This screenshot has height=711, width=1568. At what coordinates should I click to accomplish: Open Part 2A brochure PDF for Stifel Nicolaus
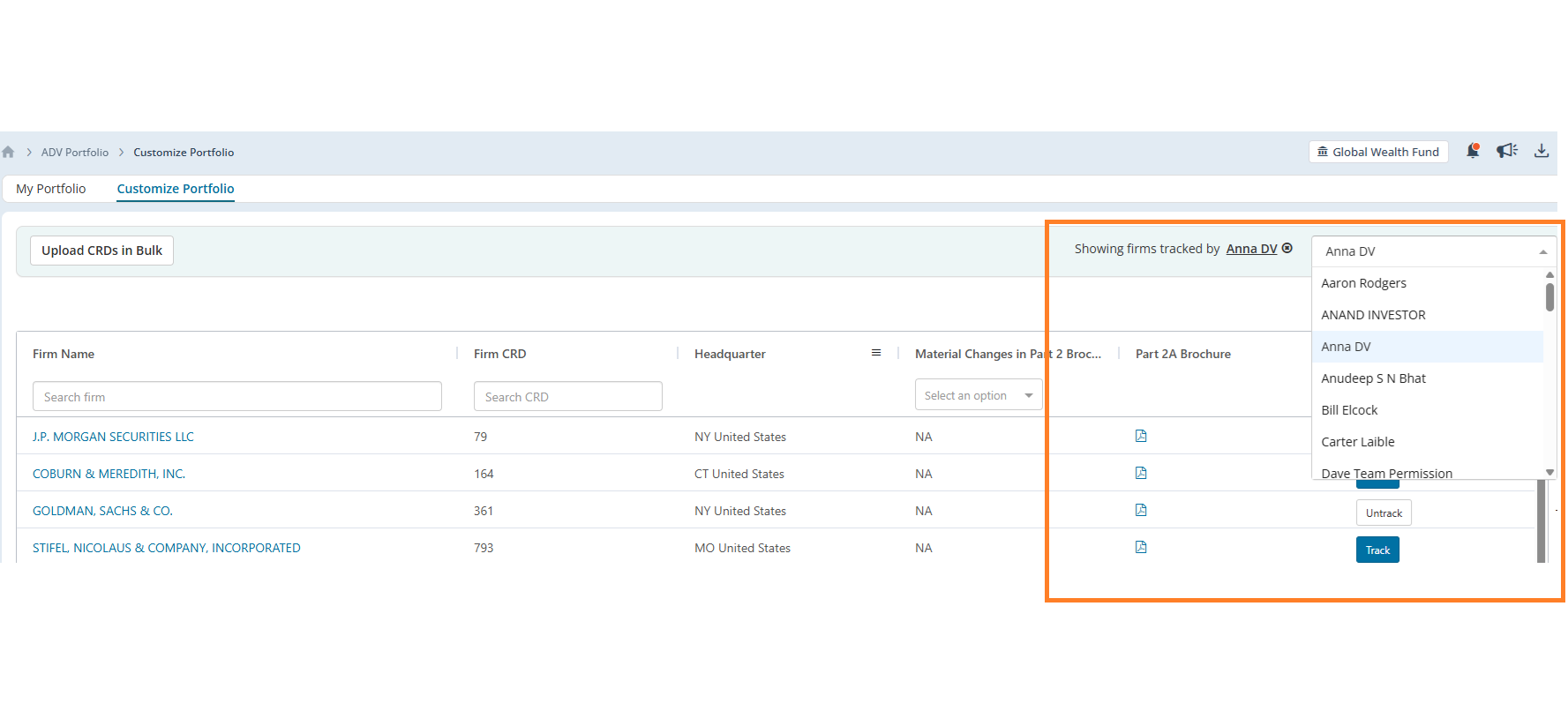point(1141,547)
